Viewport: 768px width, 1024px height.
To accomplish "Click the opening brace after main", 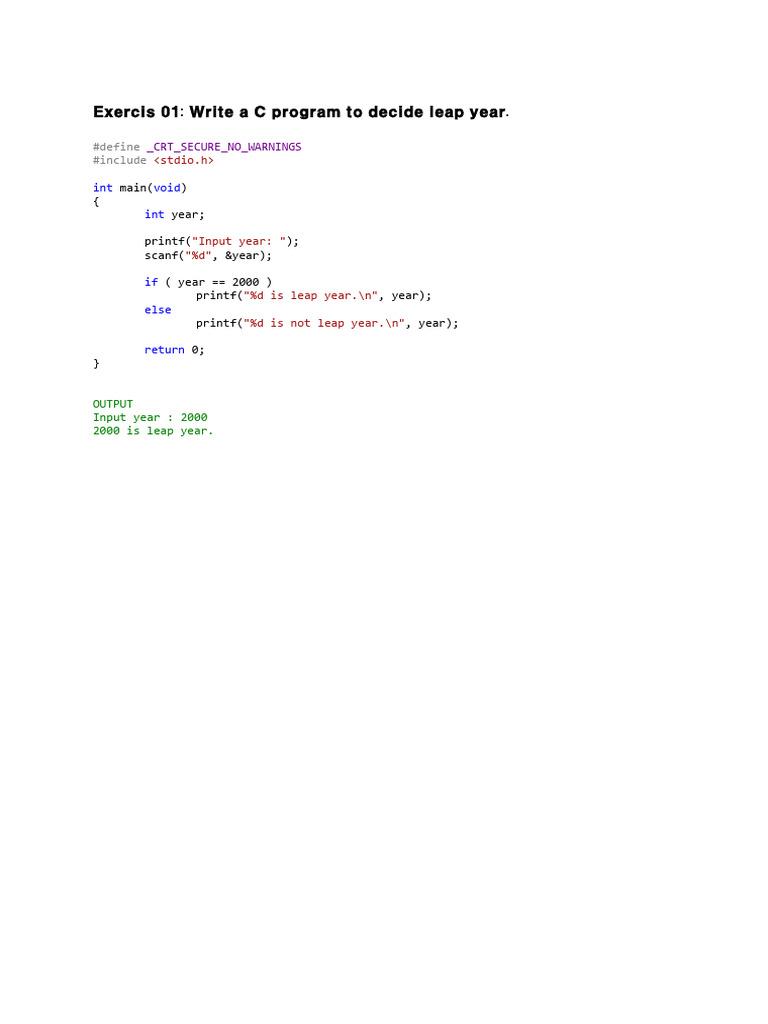I will 96,201.
